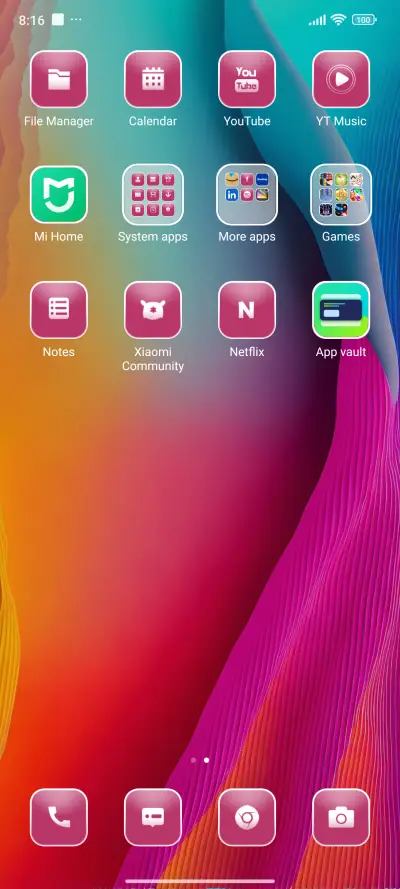This screenshot has width=400, height=889.
Task: Open the Phone dialer in dock
Action: pyautogui.click(x=59, y=818)
